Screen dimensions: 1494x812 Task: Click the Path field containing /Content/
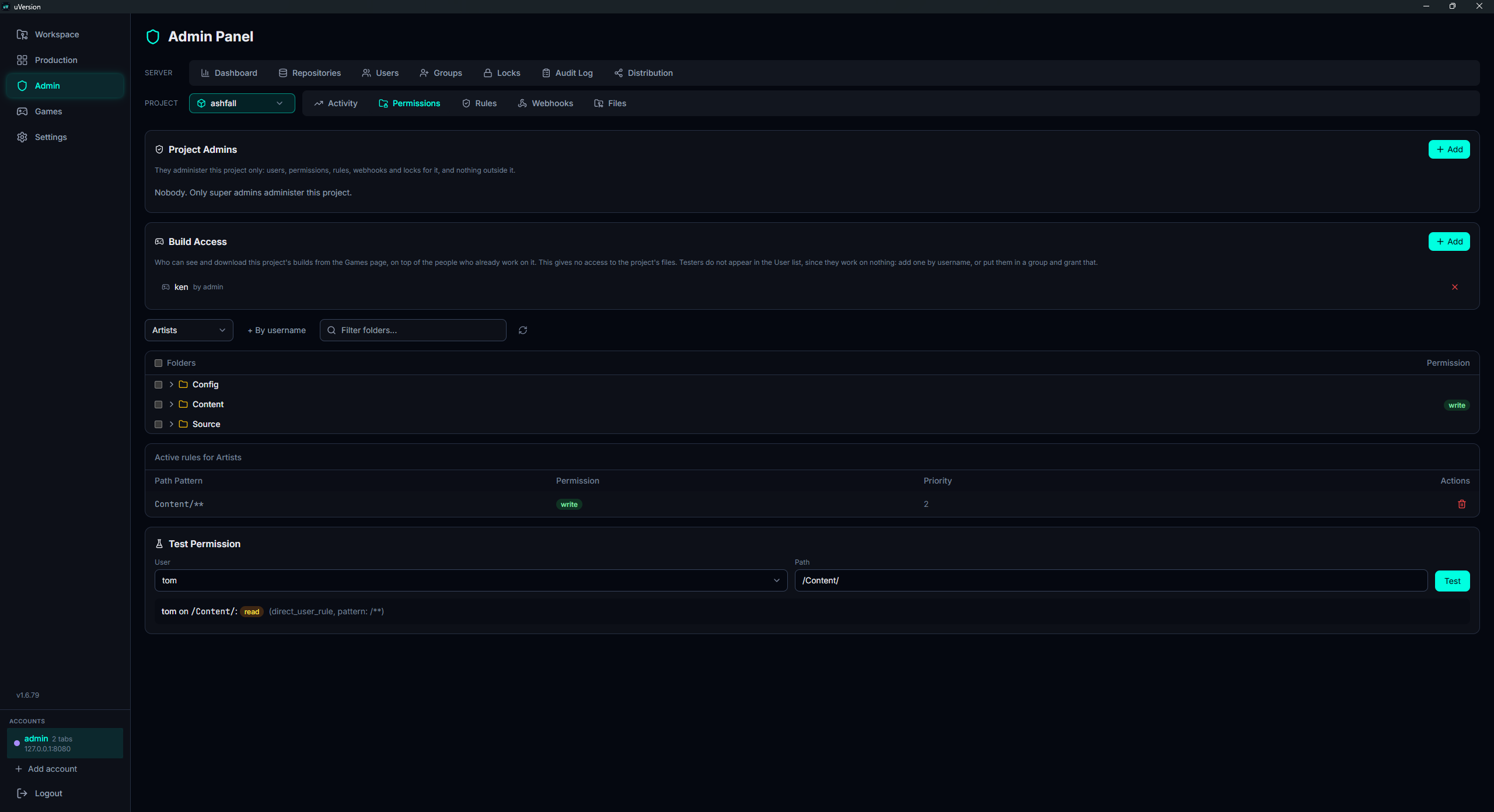click(x=1111, y=580)
